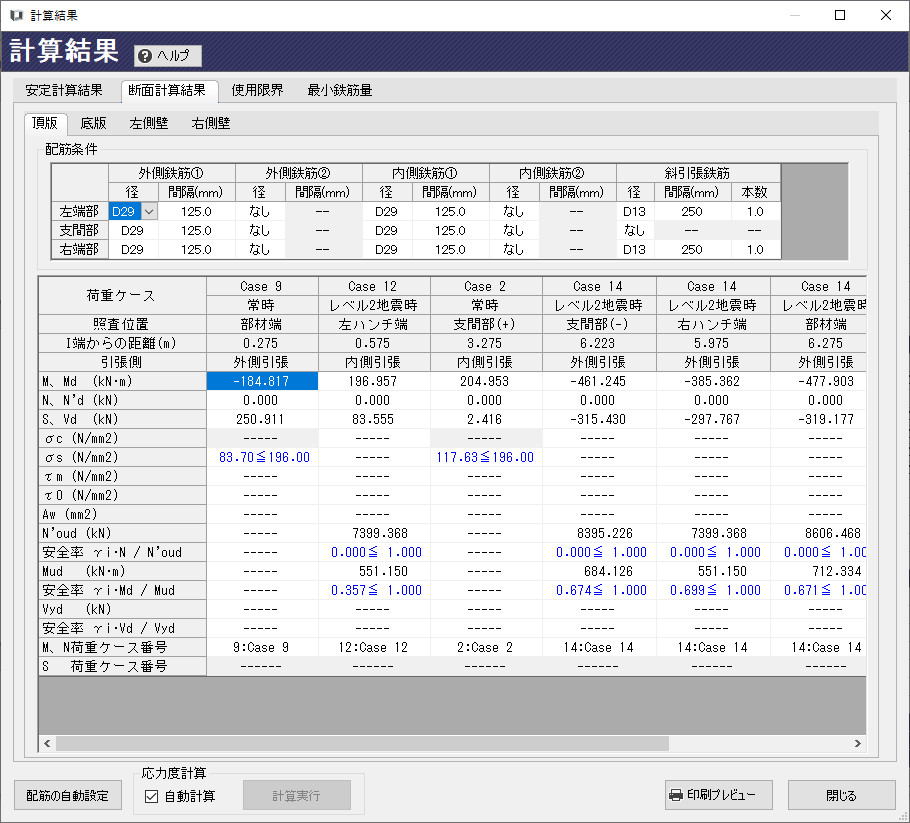Viewport: 910px width, 823px height.
Task: Click the Case 2 column header
Action: coord(485,286)
